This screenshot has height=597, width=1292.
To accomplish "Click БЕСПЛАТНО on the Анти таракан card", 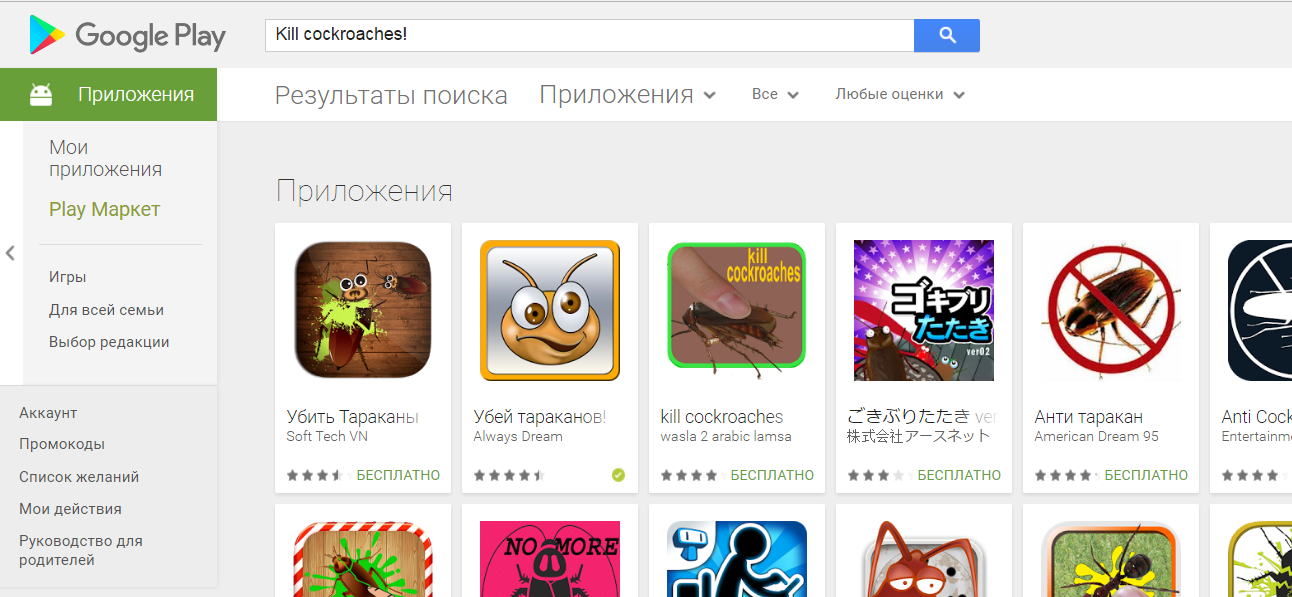I will 1146,475.
